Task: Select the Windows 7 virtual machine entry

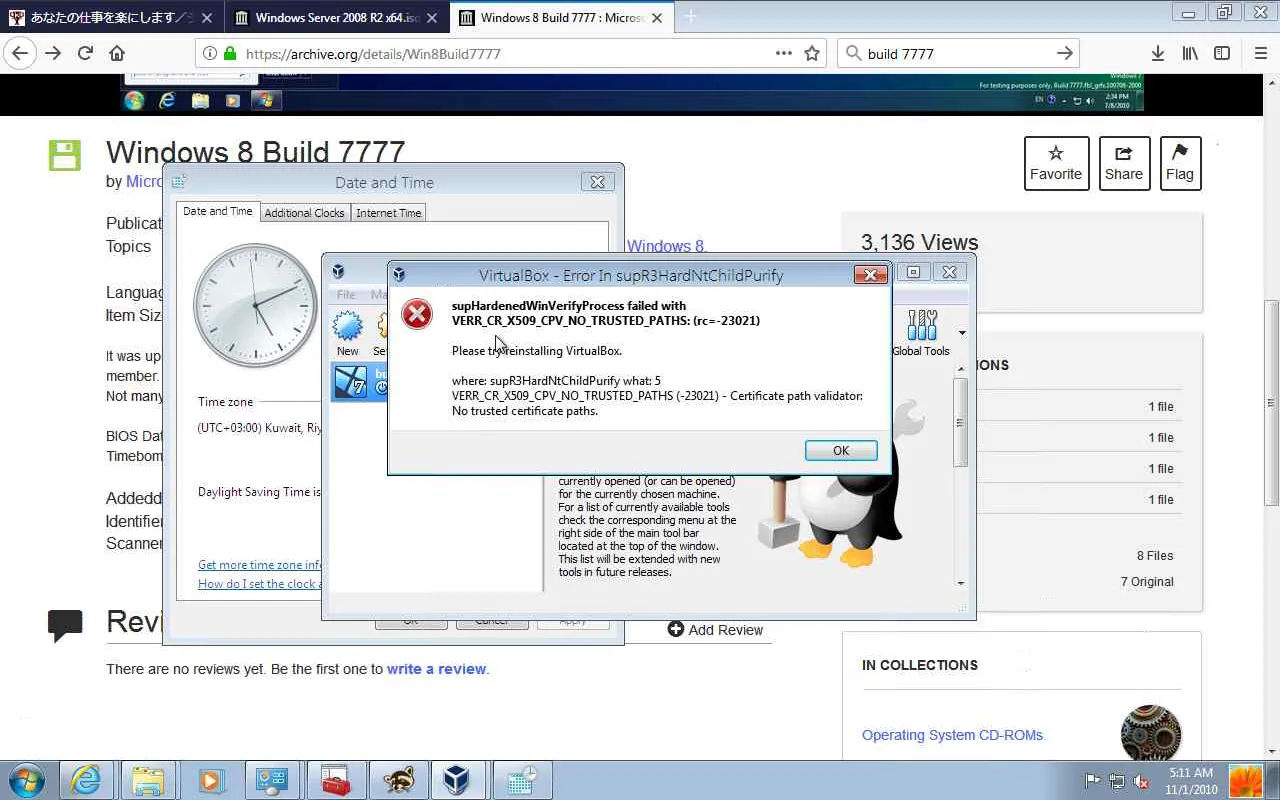Action: coord(358,382)
